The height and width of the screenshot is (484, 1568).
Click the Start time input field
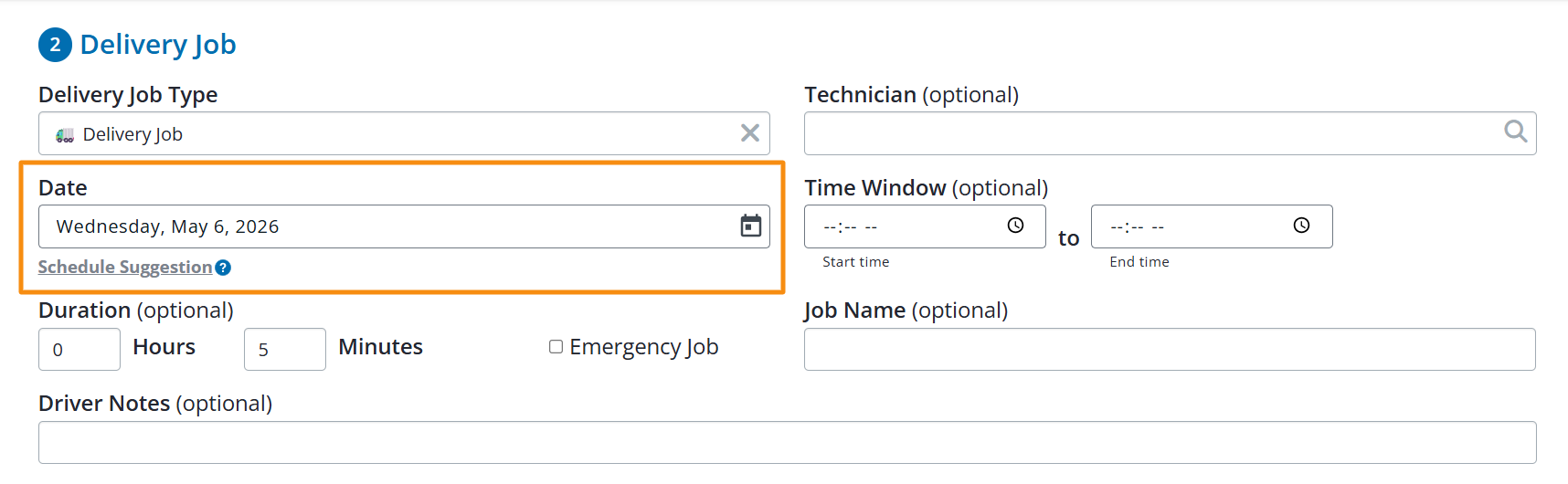pos(925,226)
